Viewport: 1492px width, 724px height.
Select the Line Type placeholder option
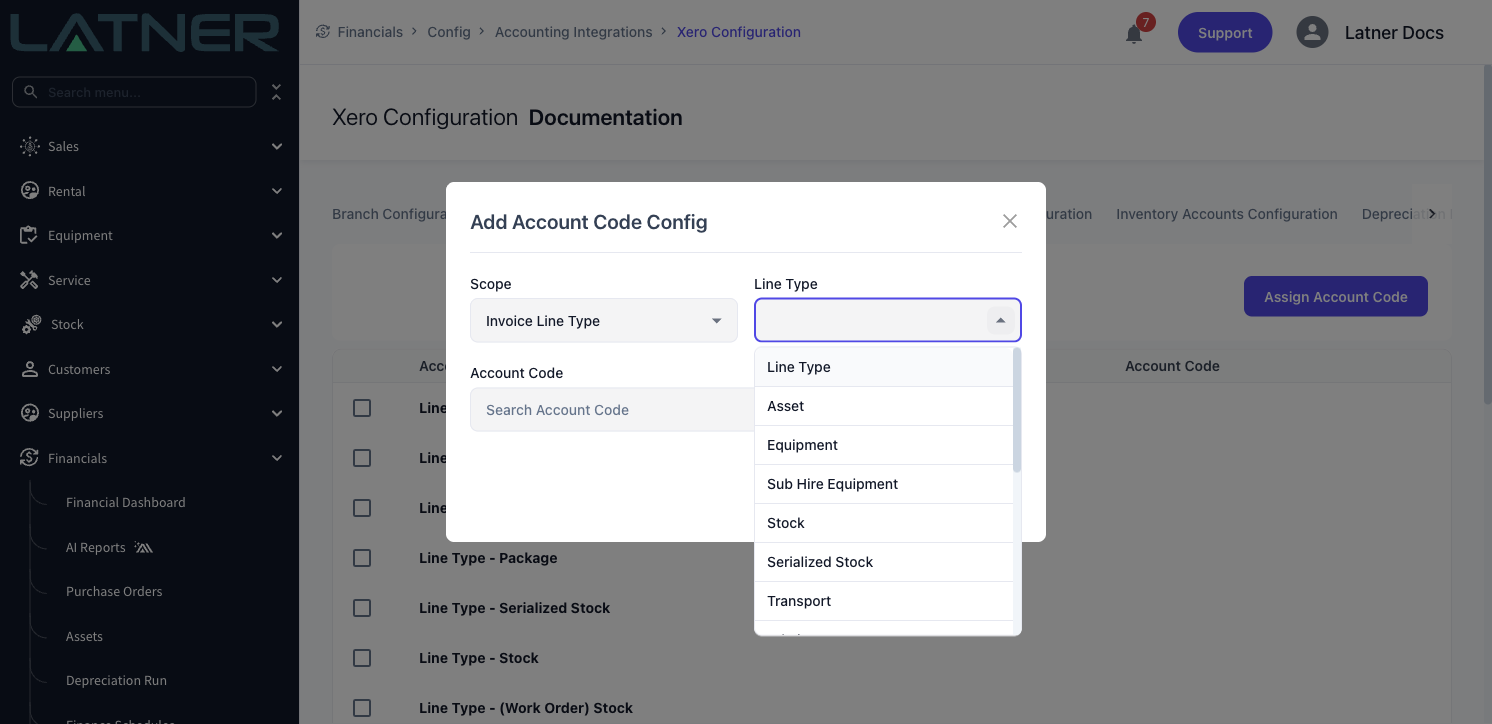884,367
